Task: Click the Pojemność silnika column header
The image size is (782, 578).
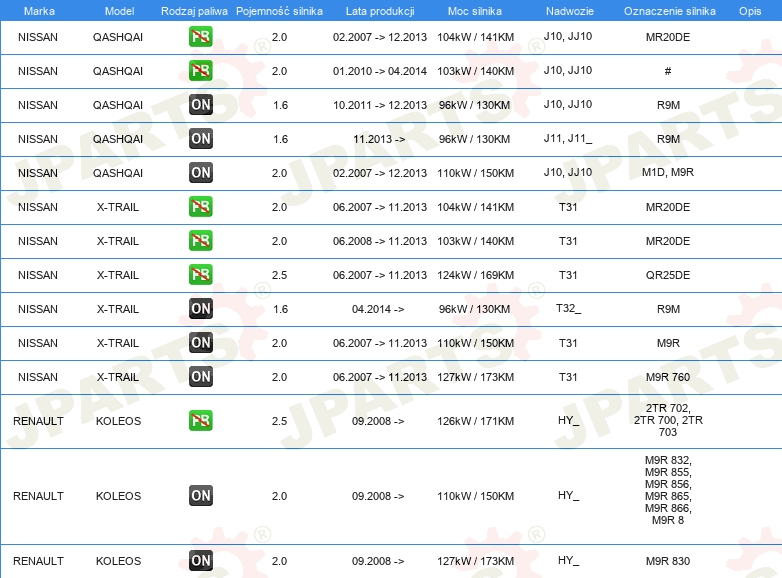Action: click(279, 11)
